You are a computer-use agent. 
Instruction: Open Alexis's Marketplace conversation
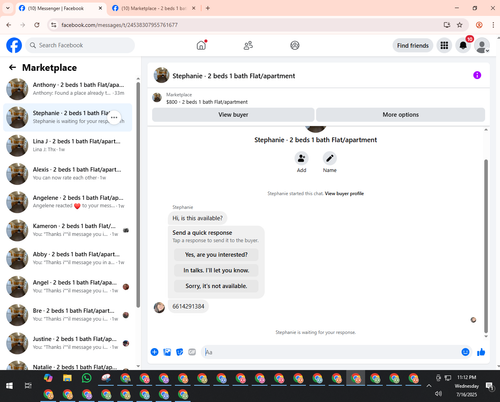point(68,174)
